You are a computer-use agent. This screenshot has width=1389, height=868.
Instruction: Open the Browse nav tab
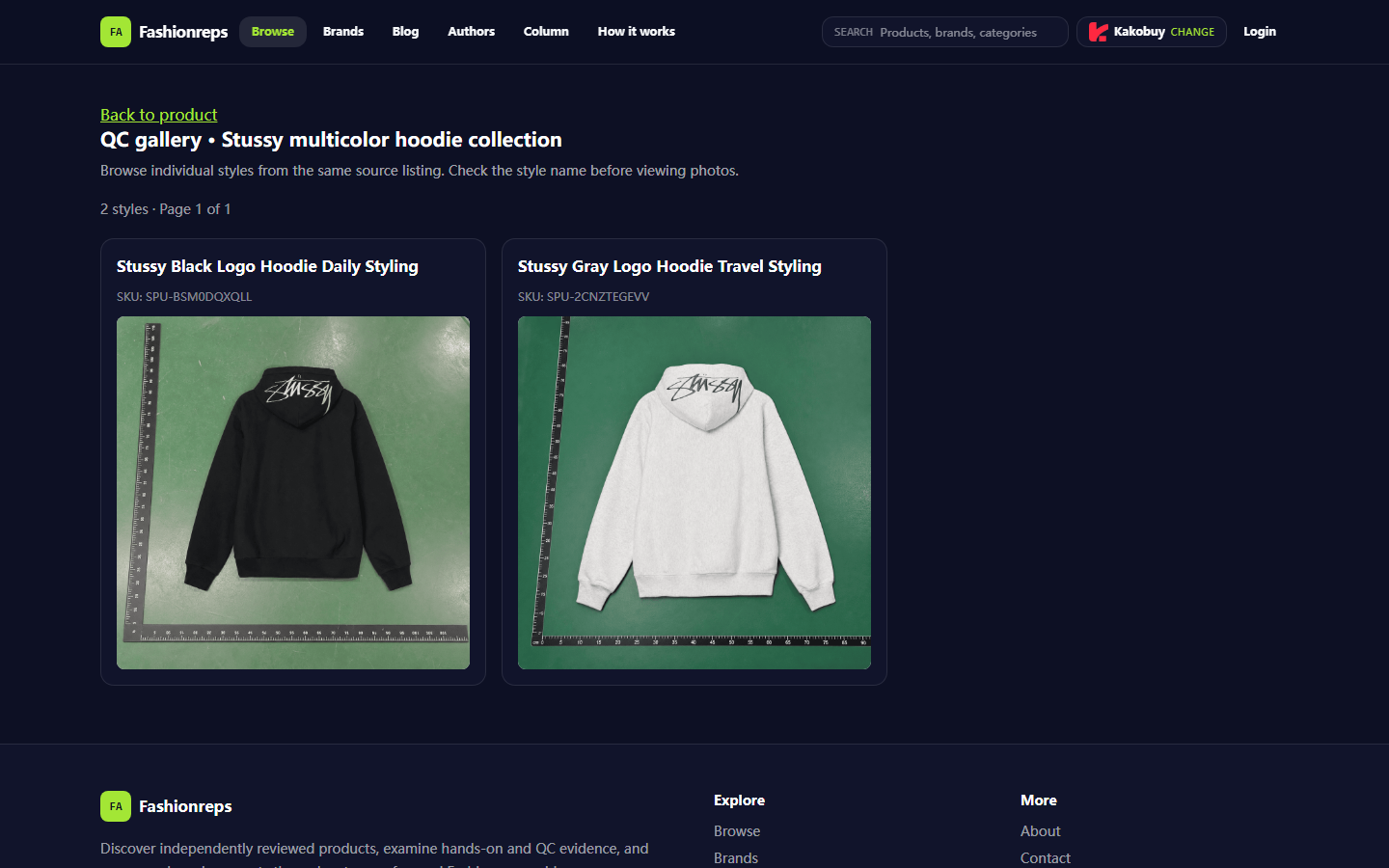(273, 32)
